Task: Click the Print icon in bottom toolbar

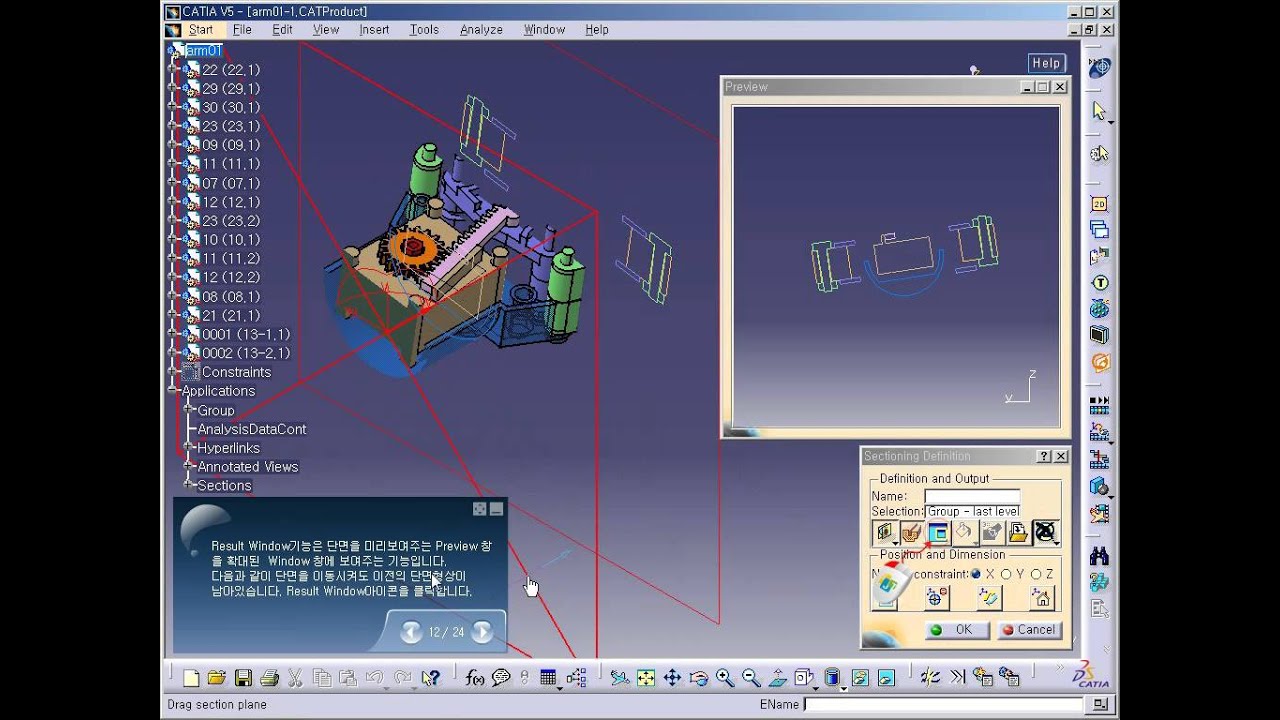Action: pos(269,678)
